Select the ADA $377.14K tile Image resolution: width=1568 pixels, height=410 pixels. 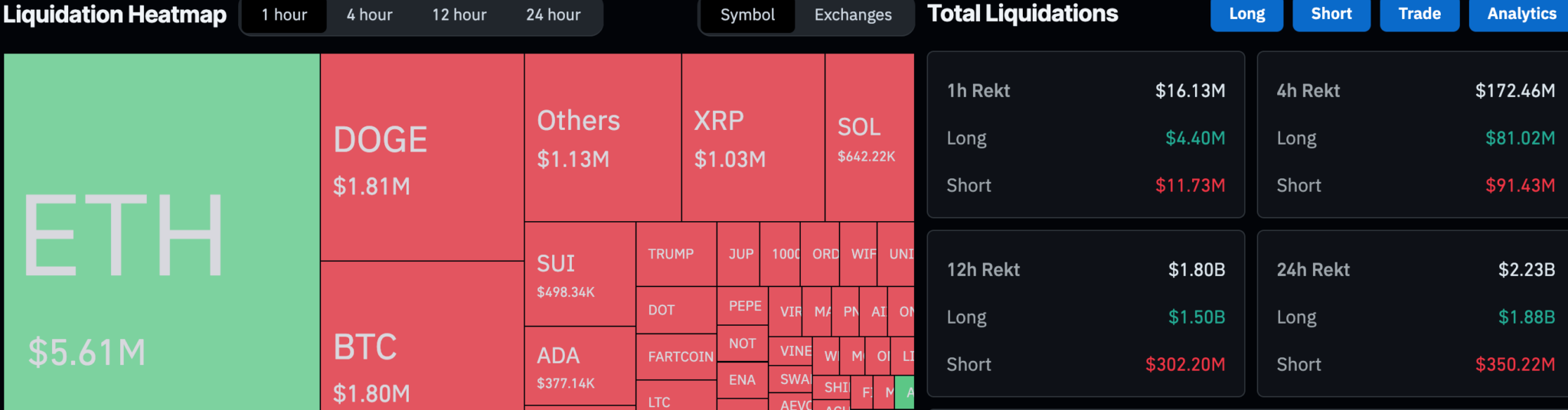pyautogui.click(x=580, y=366)
